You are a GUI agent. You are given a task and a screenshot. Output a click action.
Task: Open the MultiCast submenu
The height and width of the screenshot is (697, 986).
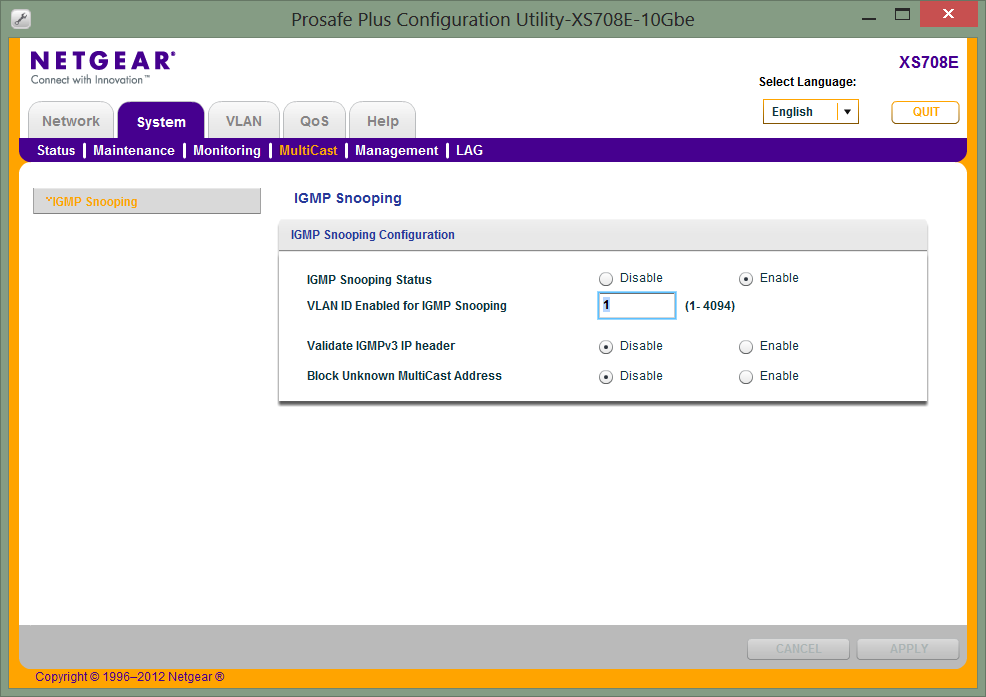[308, 150]
